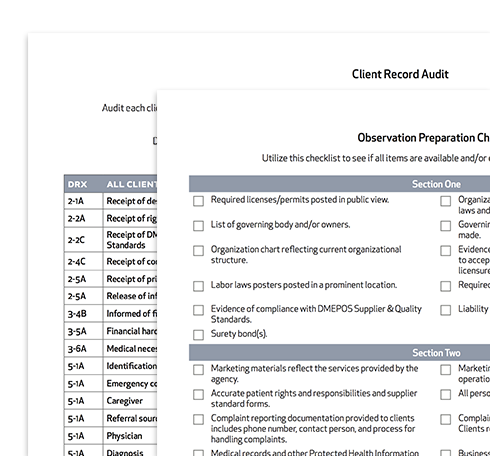490x456 pixels.
Task: Tick the 'Liability' checkbox in right column
Action: coord(446,310)
